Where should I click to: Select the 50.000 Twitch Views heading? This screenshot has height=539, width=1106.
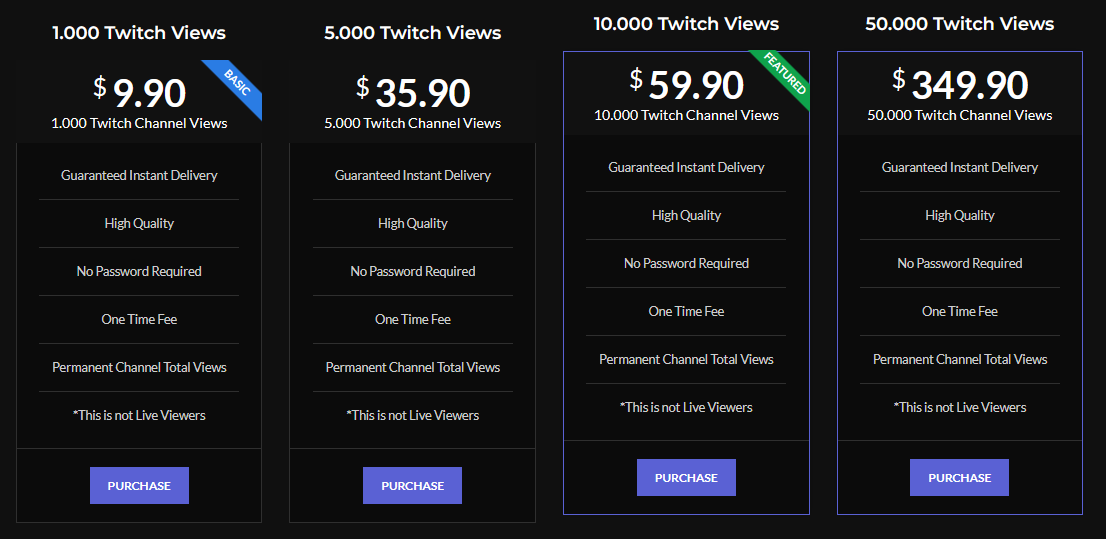959,24
